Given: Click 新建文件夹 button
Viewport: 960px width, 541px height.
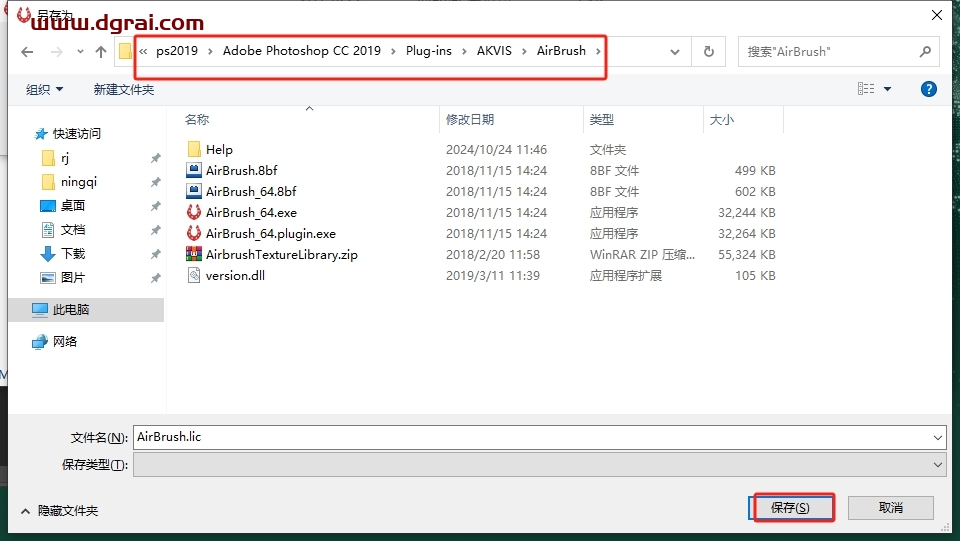Looking at the screenshot, I should (124, 89).
